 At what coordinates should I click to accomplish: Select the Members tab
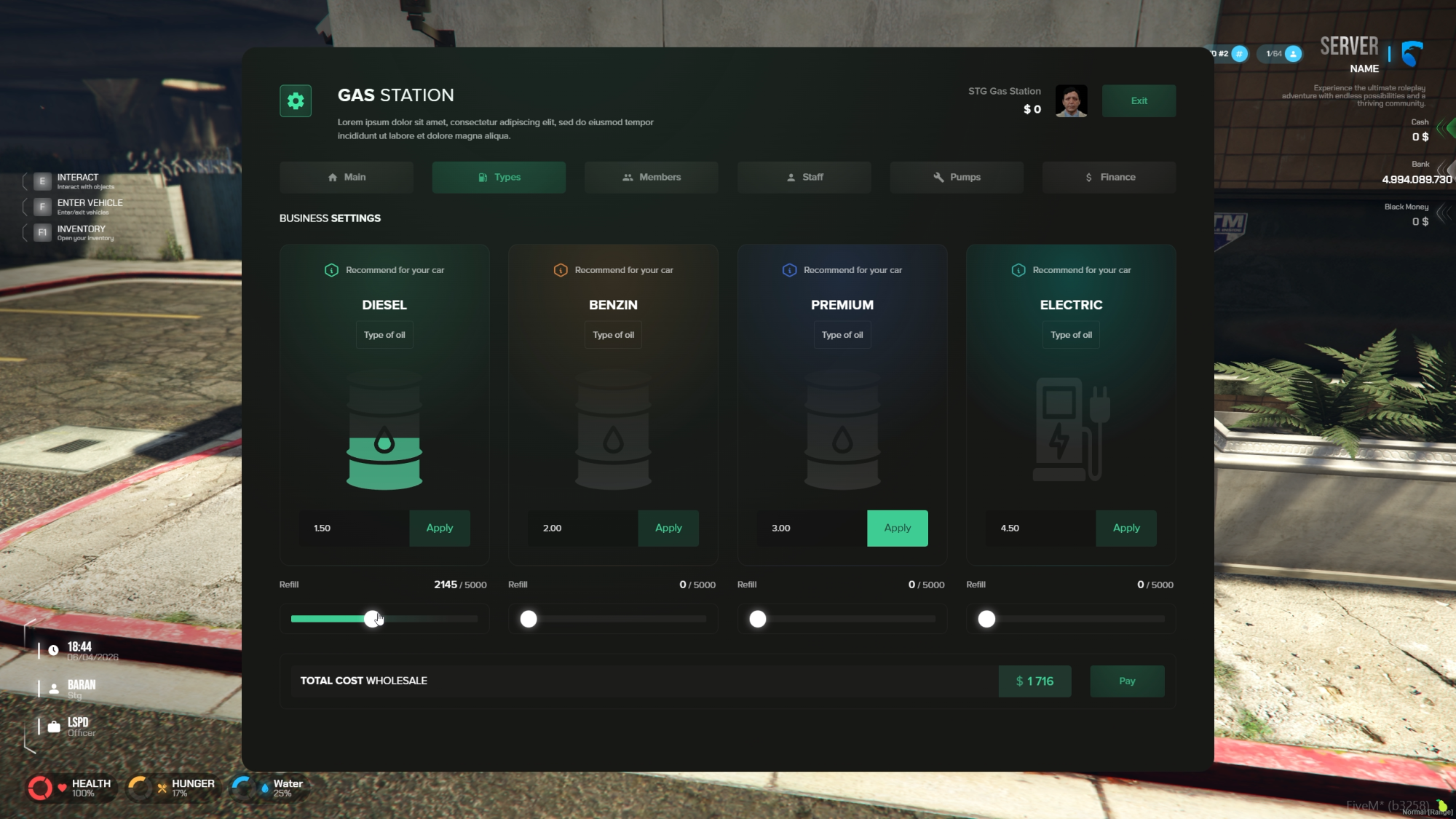pyautogui.click(x=652, y=178)
